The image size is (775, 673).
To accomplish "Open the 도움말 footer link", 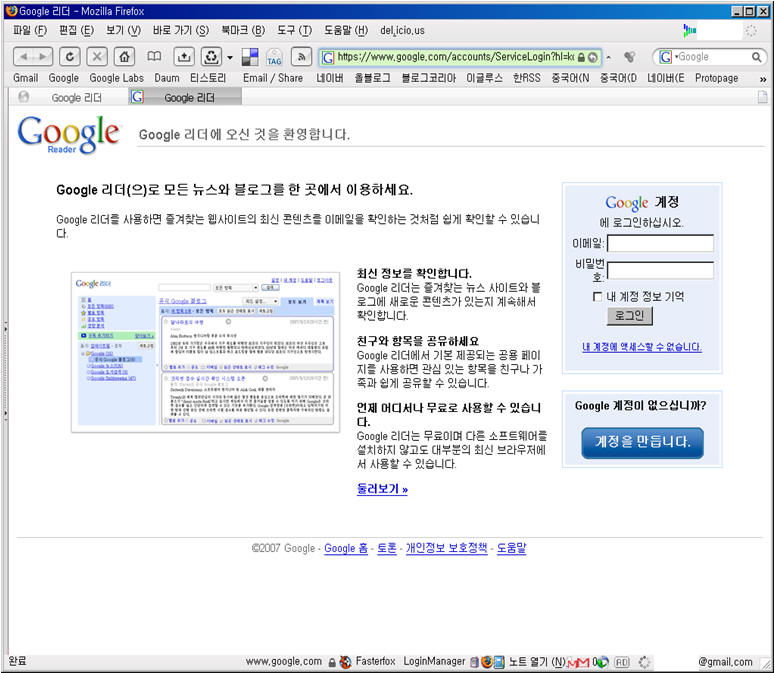I will [511, 548].
